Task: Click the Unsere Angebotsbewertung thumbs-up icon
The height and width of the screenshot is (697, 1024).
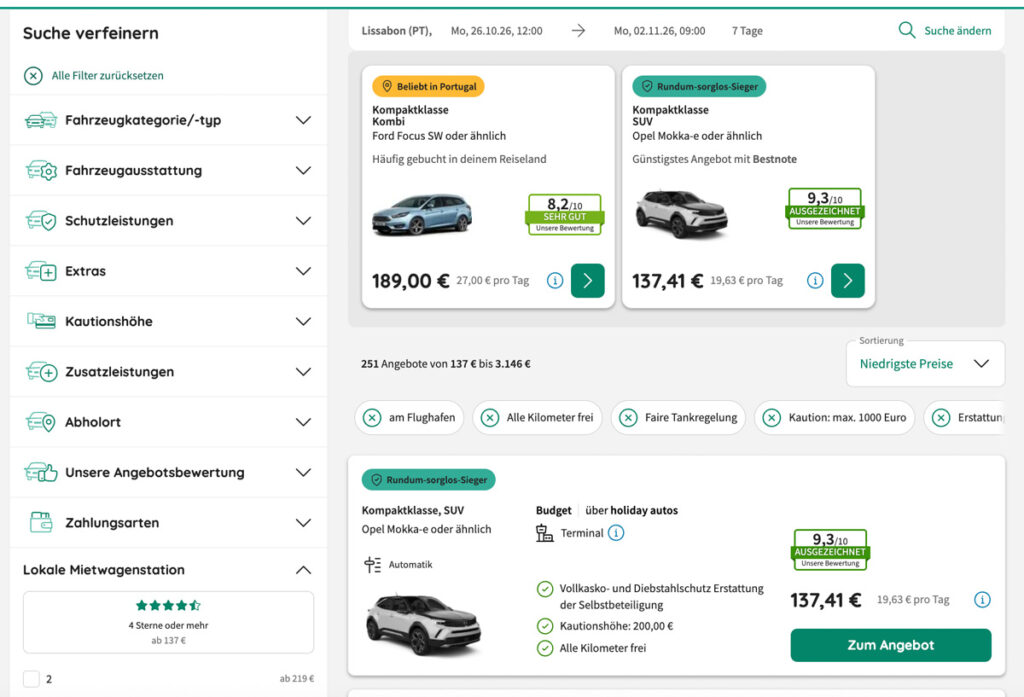Action: point(40,472)
